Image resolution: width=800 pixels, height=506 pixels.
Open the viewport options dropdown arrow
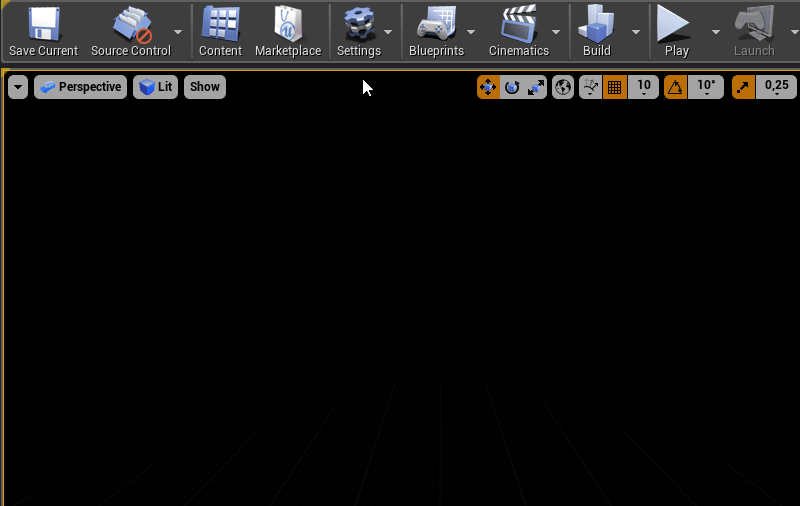(18, 87)
